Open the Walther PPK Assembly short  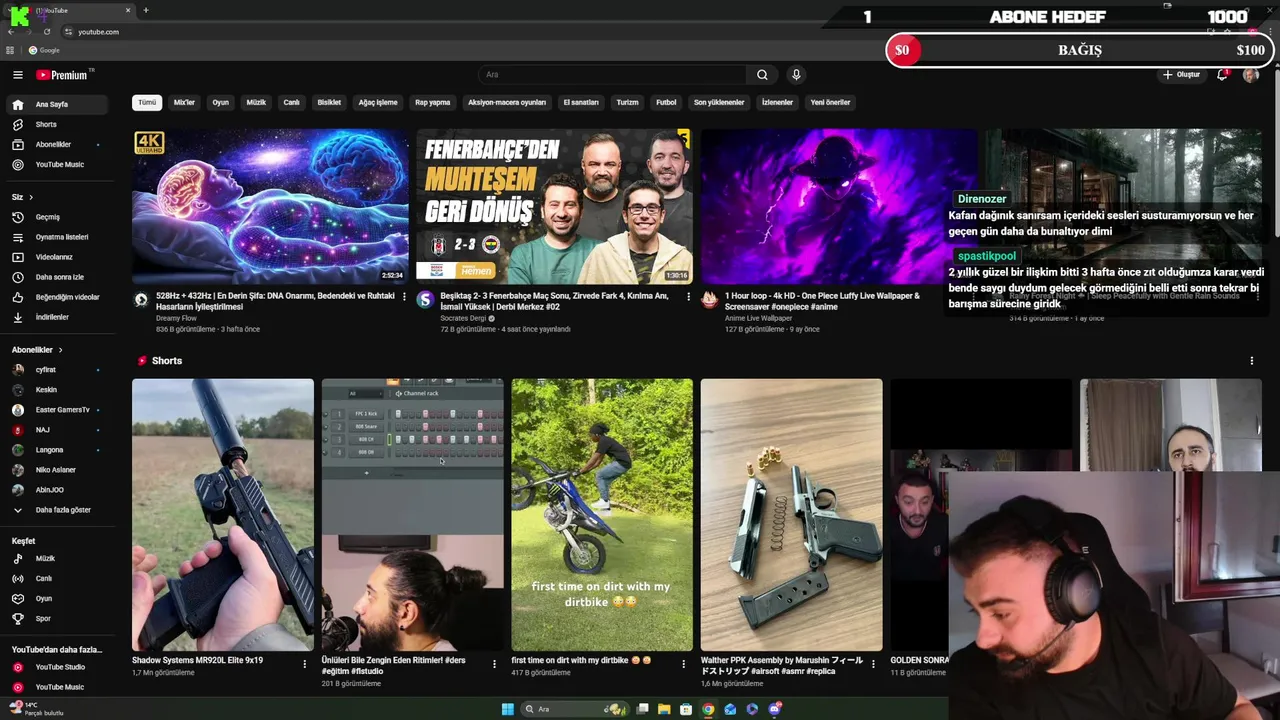(x=791, y=515)
